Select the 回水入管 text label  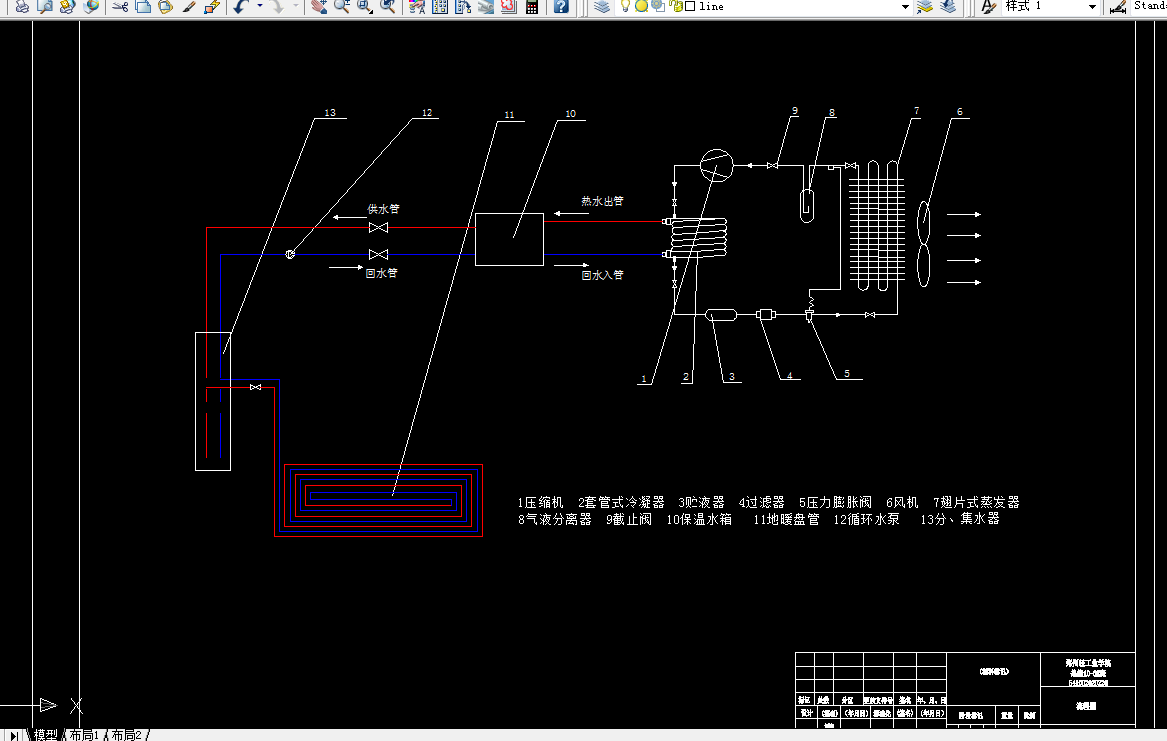tap(602, 275)
